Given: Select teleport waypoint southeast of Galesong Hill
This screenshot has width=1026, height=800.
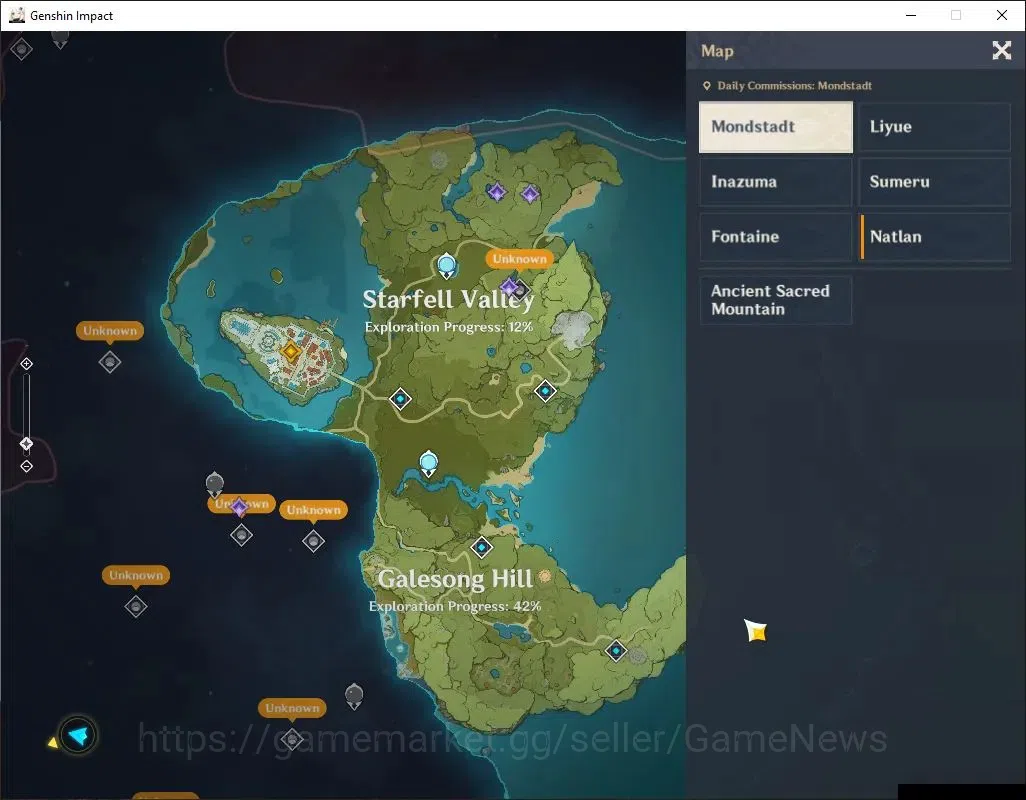Looking at the screenshot, I should 616,651.
